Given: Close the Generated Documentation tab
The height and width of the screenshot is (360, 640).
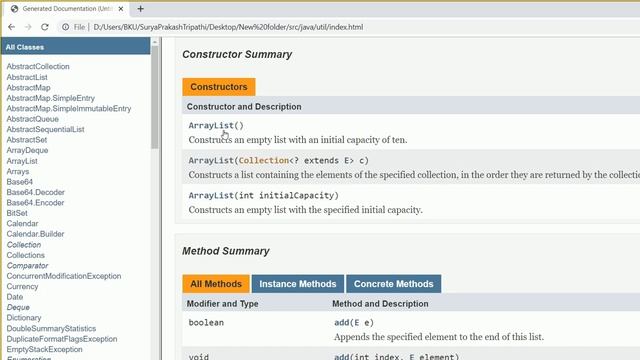Looking at the screenshot, I should tap(121, 9).
